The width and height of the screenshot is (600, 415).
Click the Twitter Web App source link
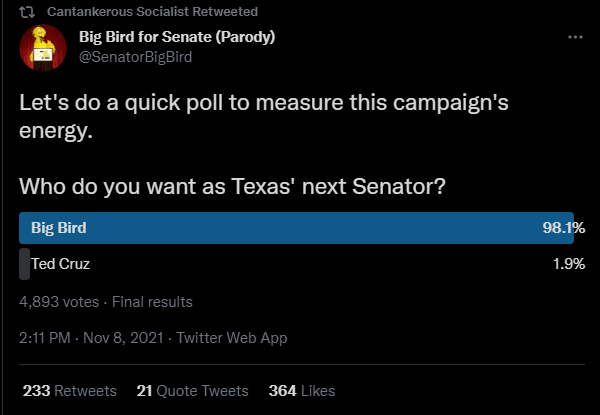point(232,338)
